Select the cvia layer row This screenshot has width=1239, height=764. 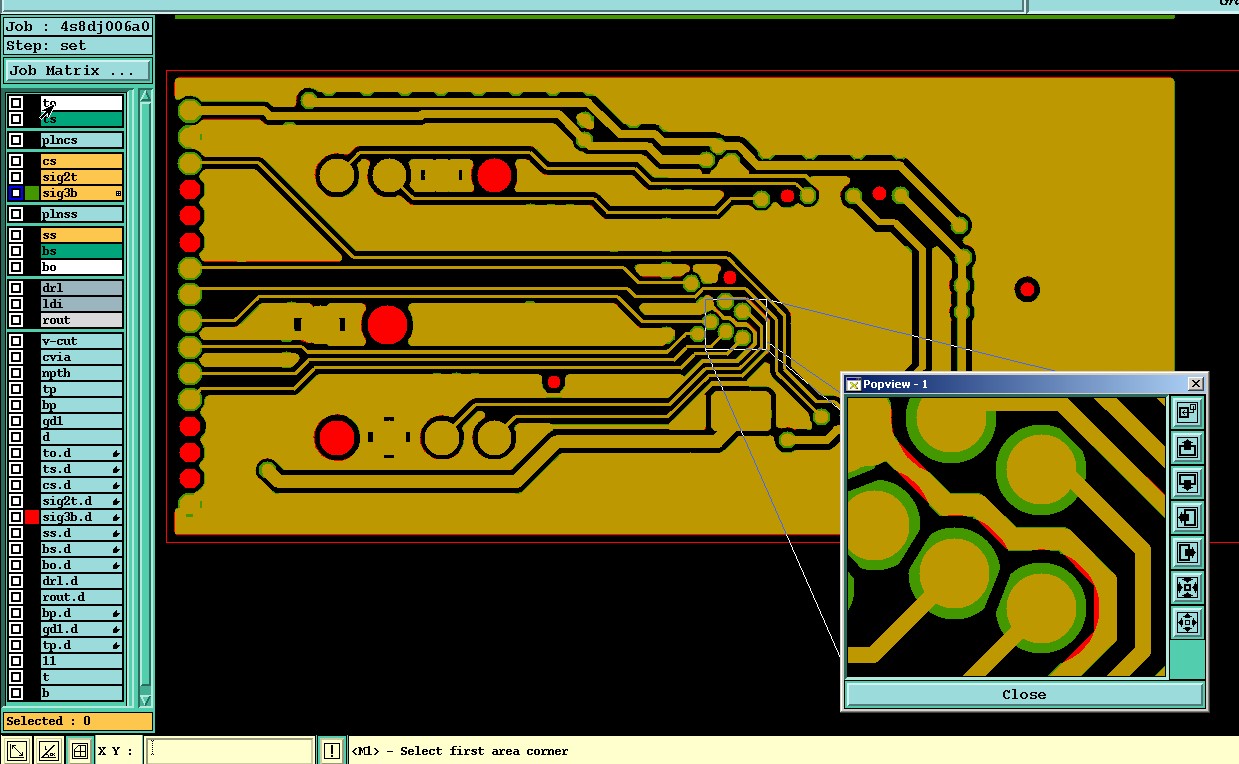coord(82,357)
